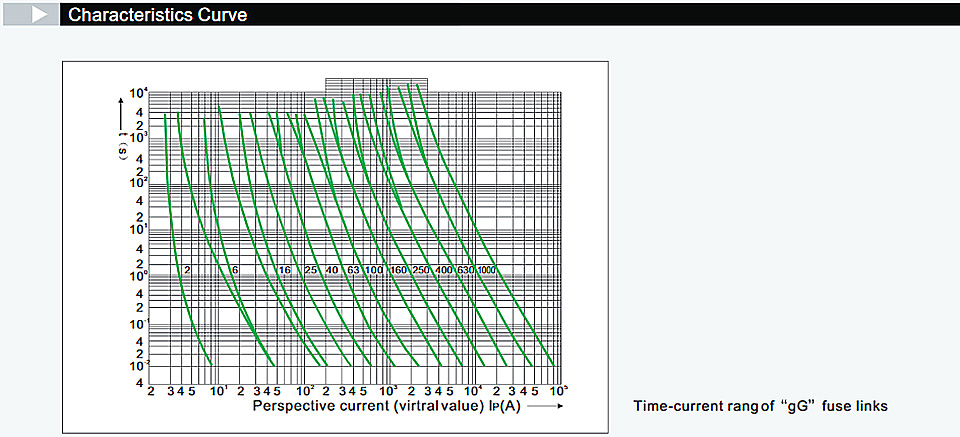Click the curve label 400
Screen dimensions: 960x437
[443, 270]
